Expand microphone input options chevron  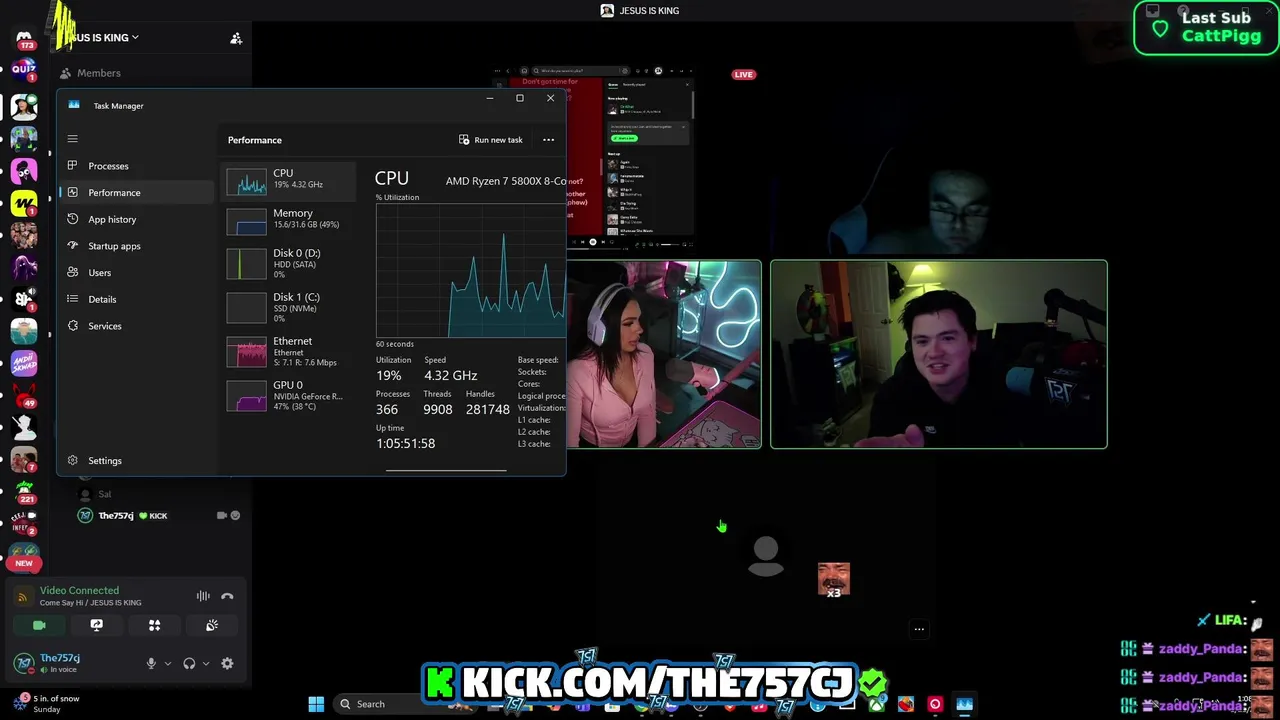coord(167,663)
